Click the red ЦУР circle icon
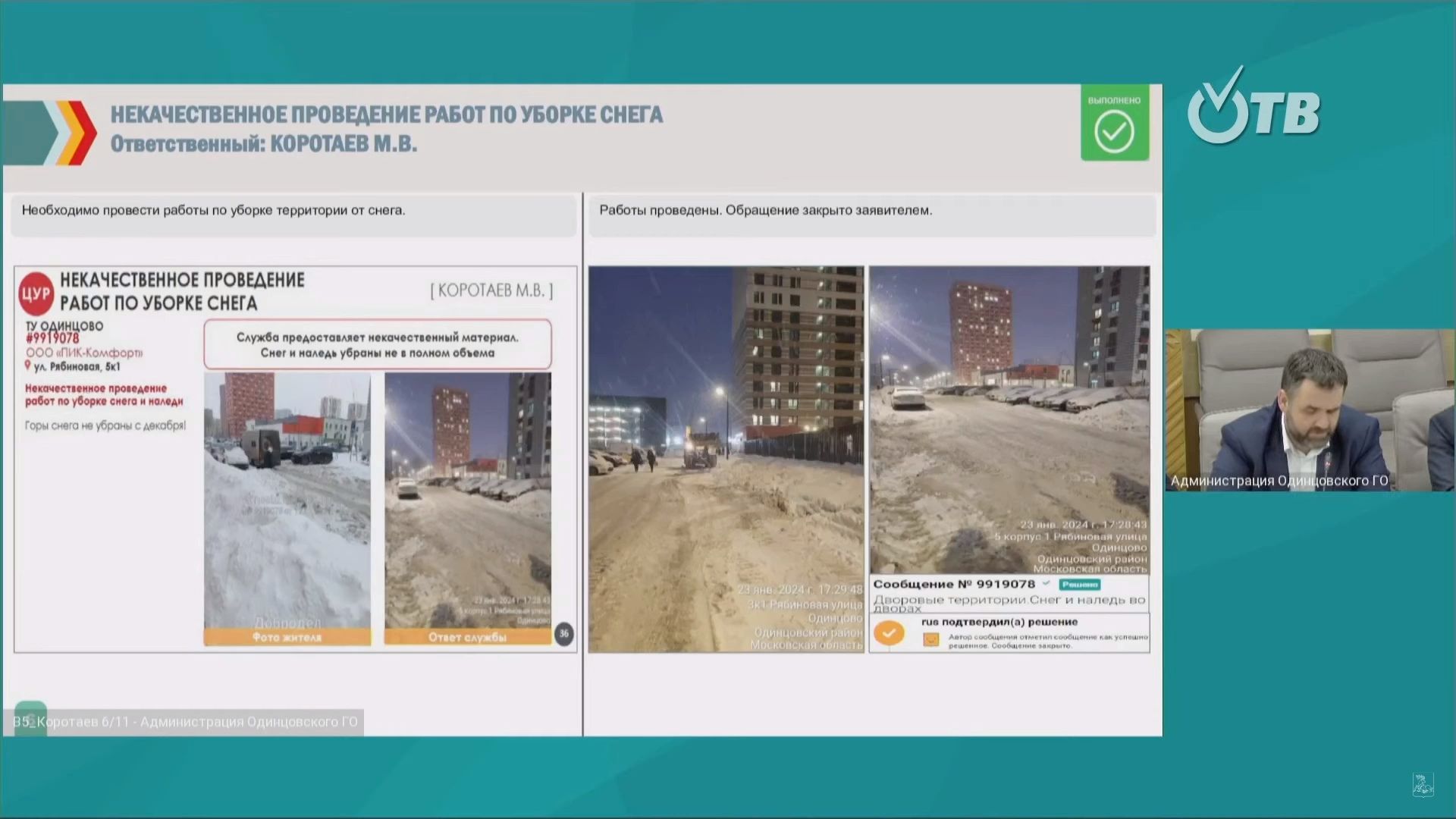The image size is (1456, 819). [x=36, y=294]
